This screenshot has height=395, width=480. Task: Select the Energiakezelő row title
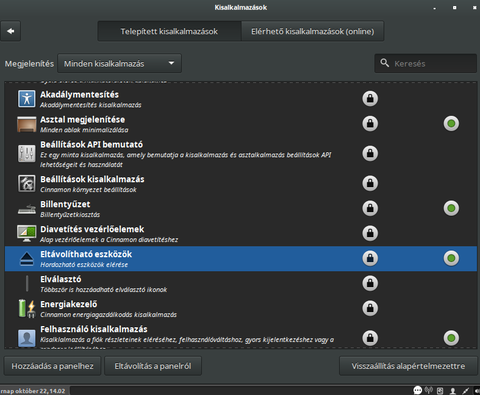coord(69,304)
